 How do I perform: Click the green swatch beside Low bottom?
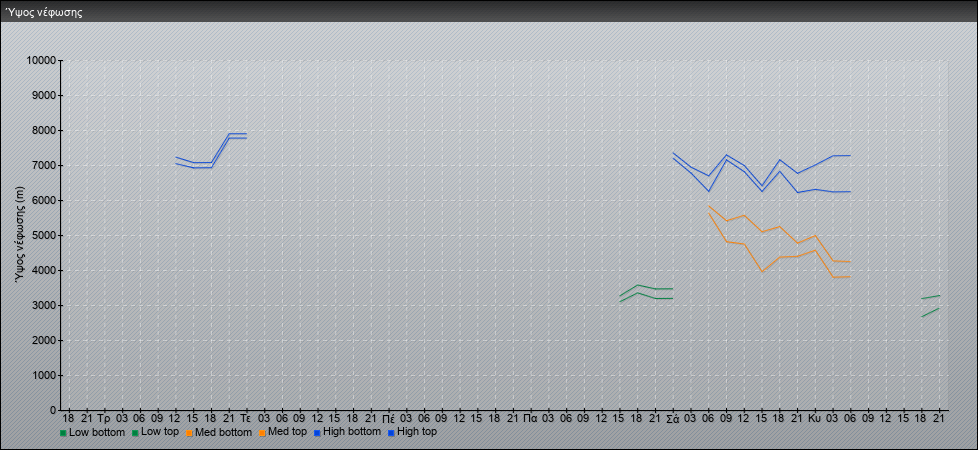pos(63,433)
